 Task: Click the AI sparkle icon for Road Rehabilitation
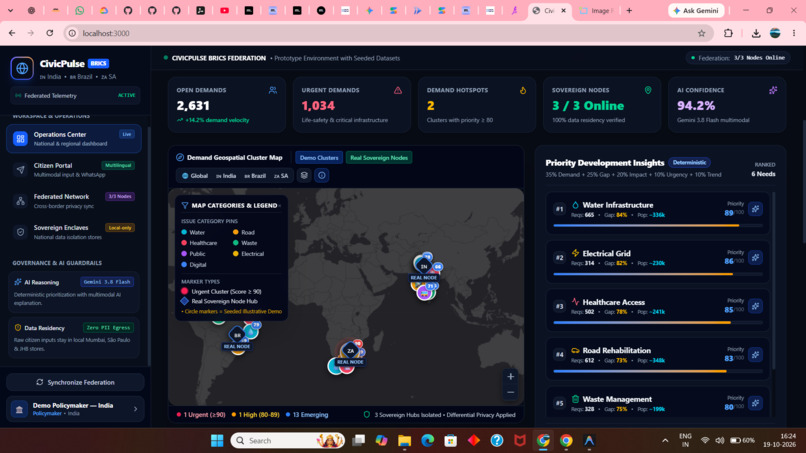[x=755, y=354]
